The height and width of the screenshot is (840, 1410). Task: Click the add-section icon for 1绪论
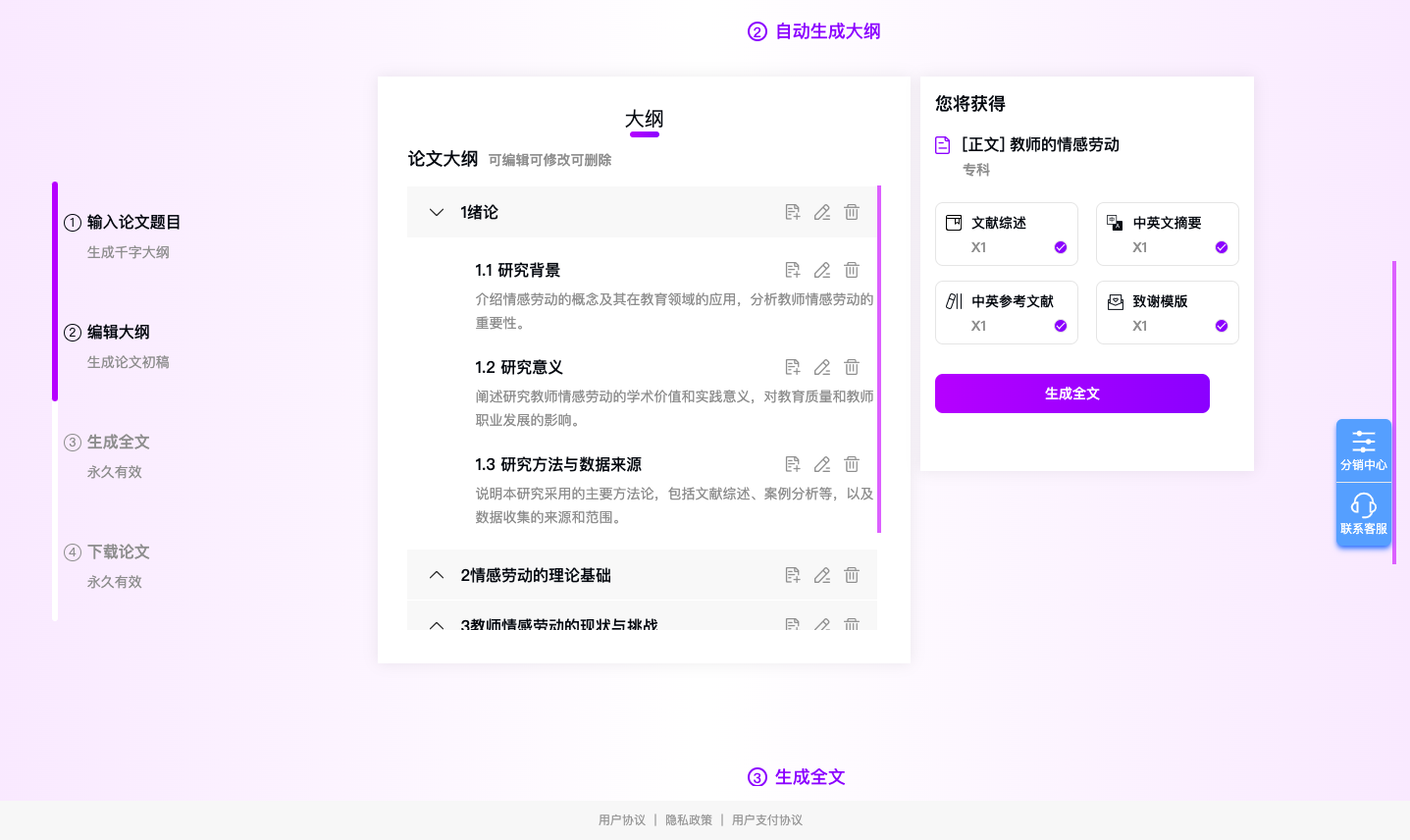(x=793, y=212)
